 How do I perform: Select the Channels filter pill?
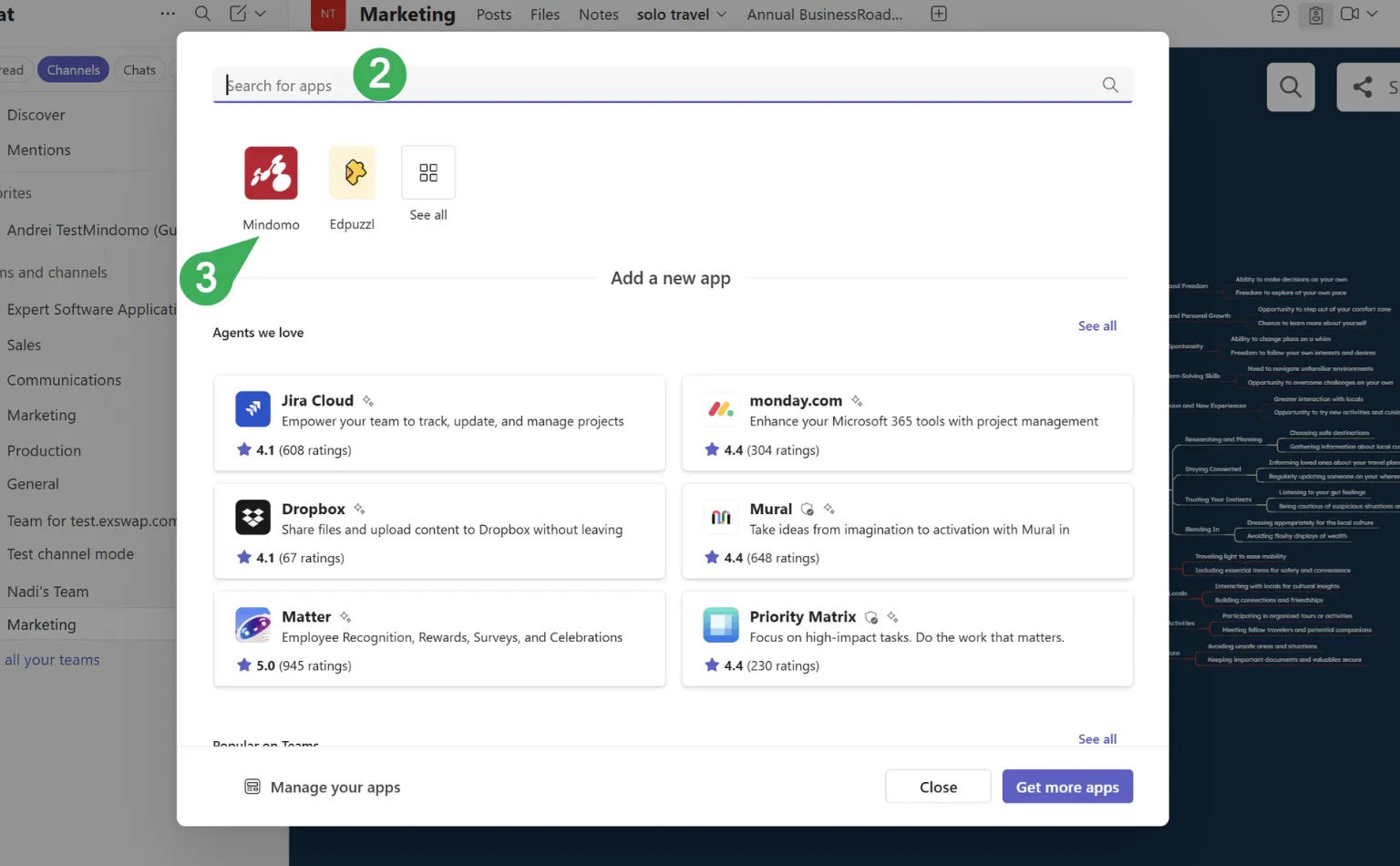(x=73, y=70)
